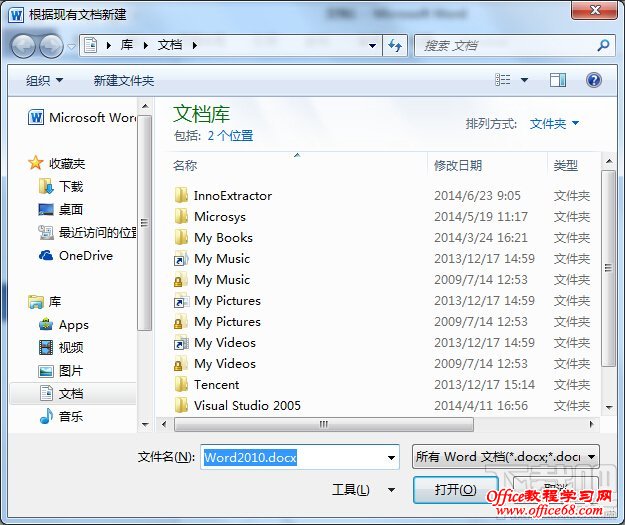The image size is (625, 525).
Task: Select the My Books folder
Action: pyautogui.click(x=213, y=238)
